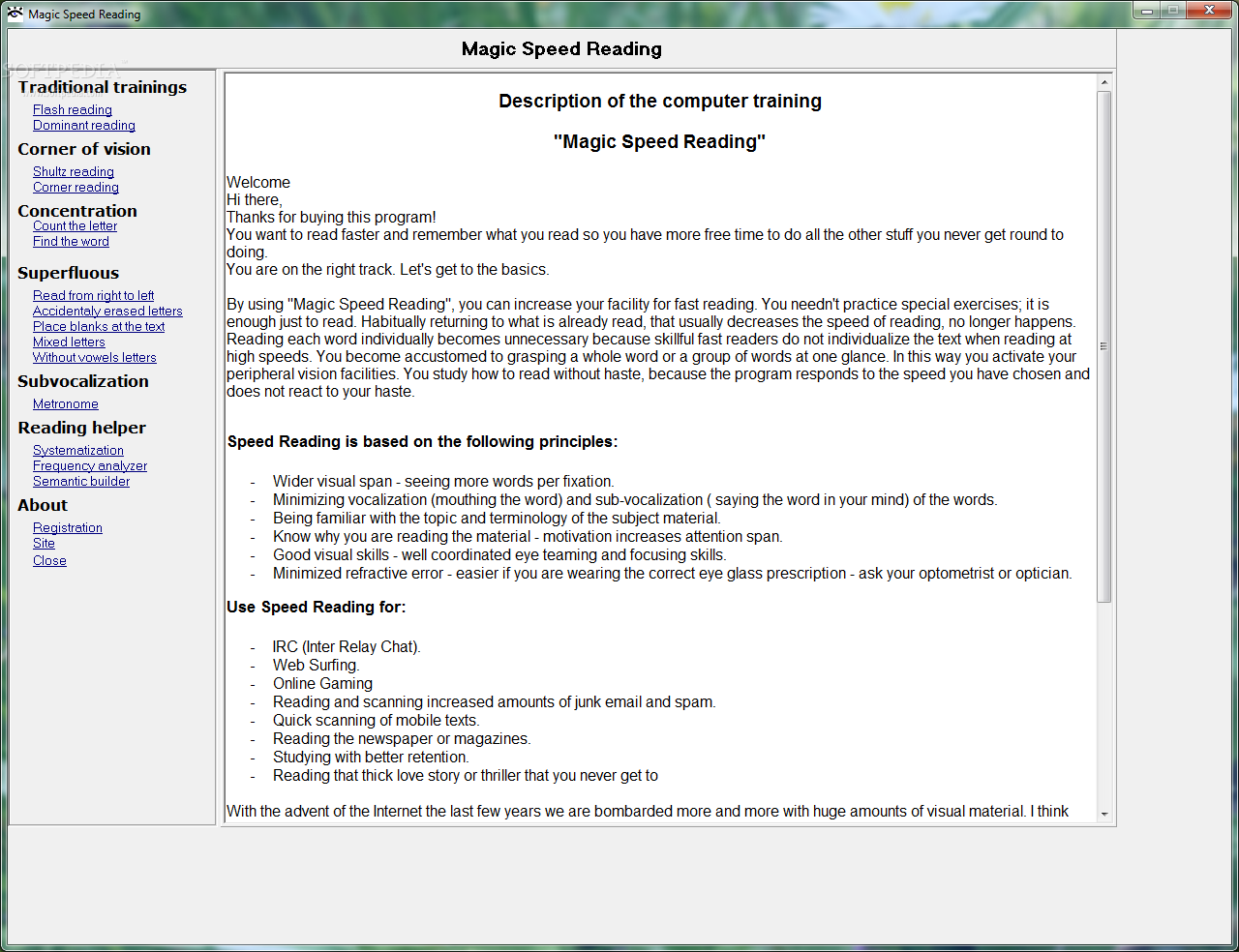1239x952 pixels.
Task: Open the Systematization helper
Action: [x=78, y=451]
